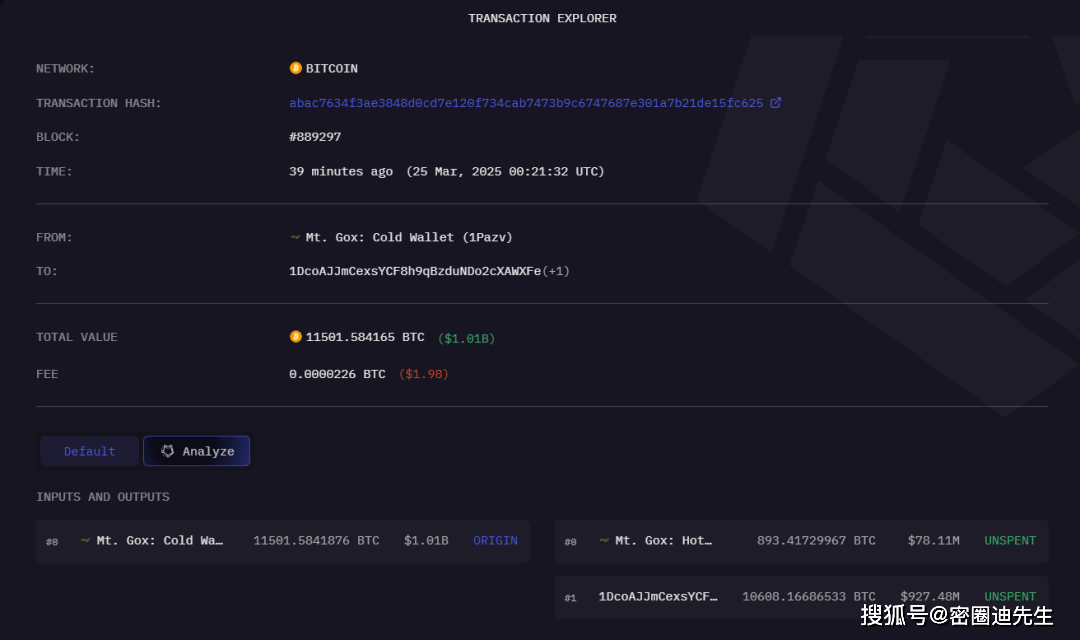Click entity icon on output #0 Hot wallet
Viewport: 1080px width, 640px height.
click(604, 540)
